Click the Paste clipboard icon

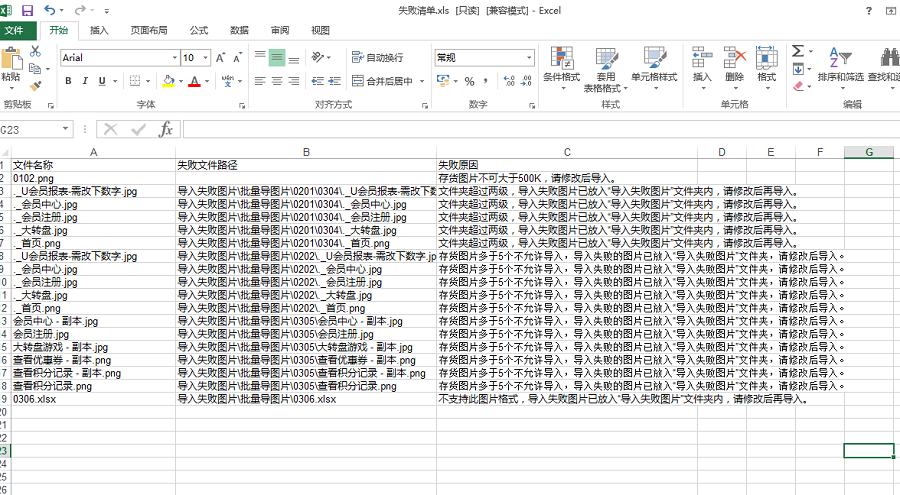(11, 60)
